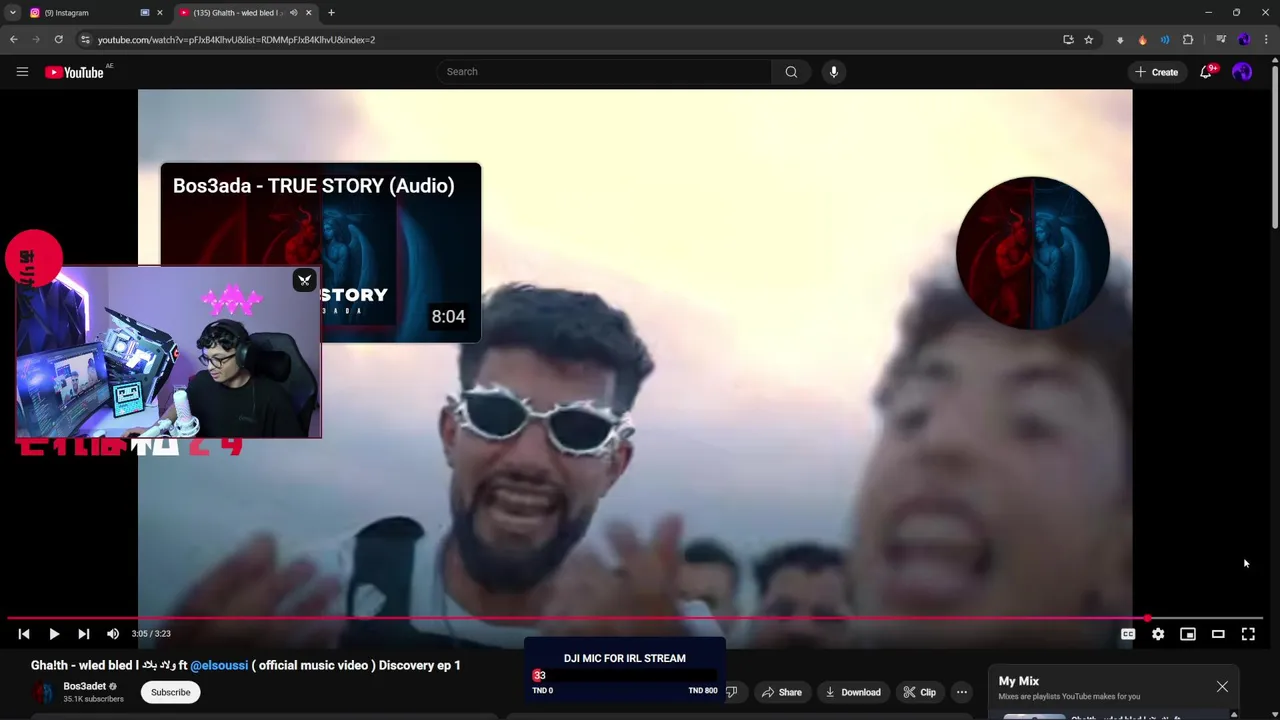Open the media control toolbar icon
Viewport: 1280px width, 720px height.
(x=1221, y=40)
